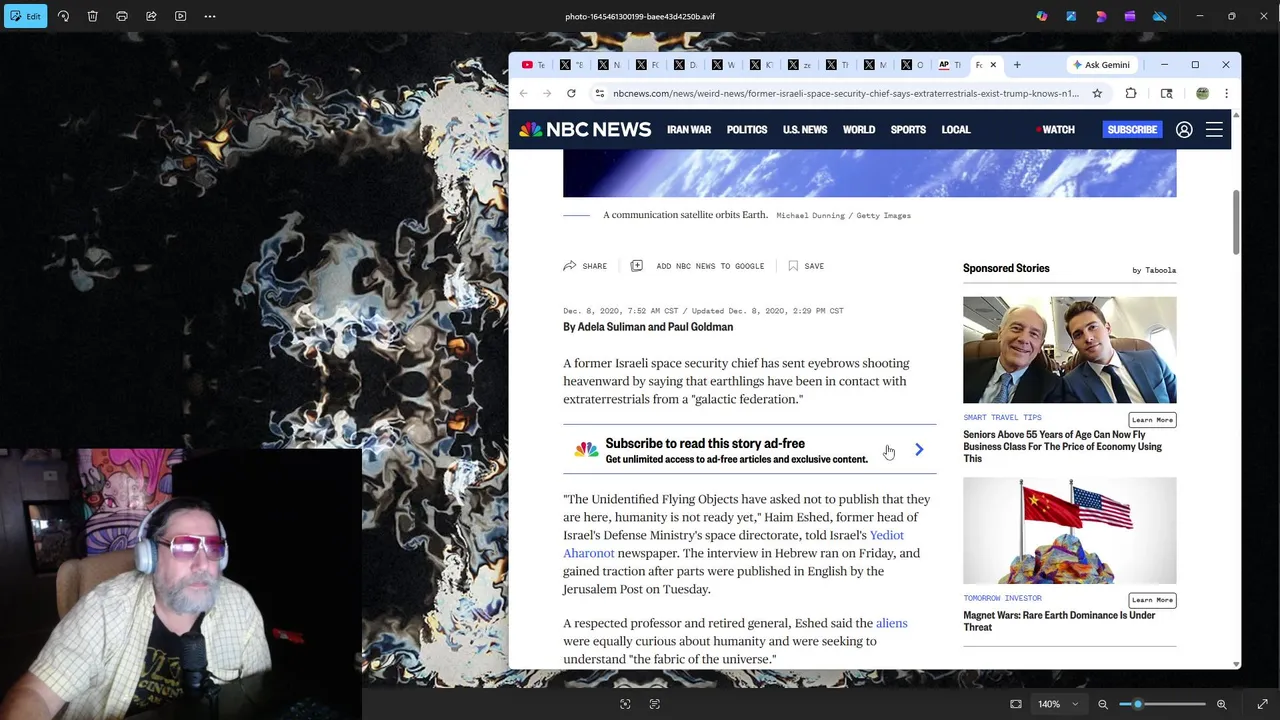The height and width of the screenshot is (720, 1280).
Task: Open the Chrome extensions puzzle icon
Action: click(1131, 93)
